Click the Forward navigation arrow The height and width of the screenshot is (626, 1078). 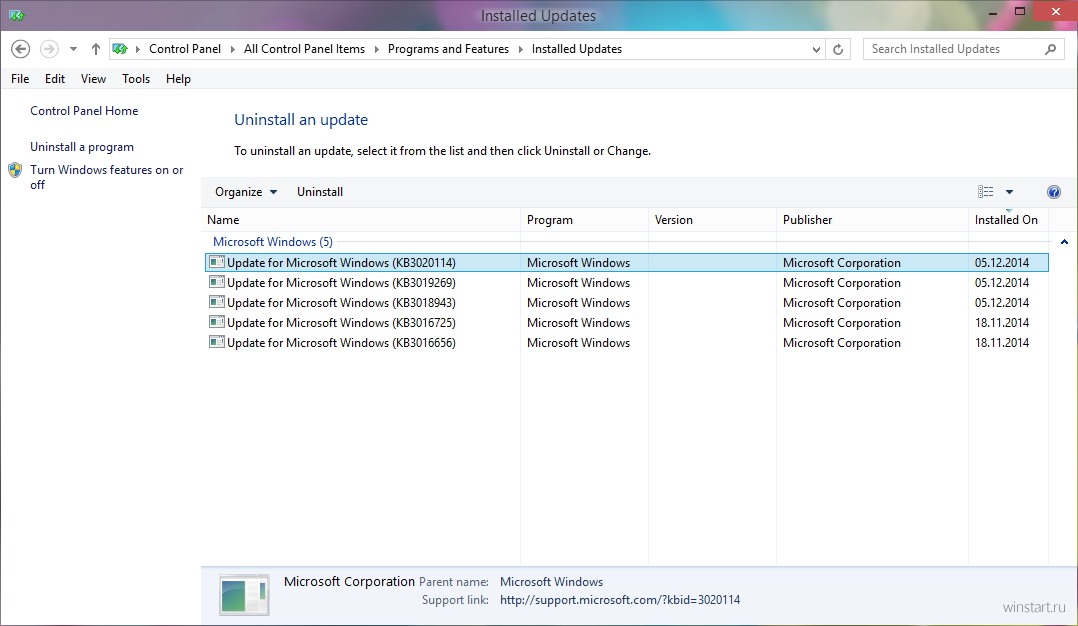pos(49,49)
